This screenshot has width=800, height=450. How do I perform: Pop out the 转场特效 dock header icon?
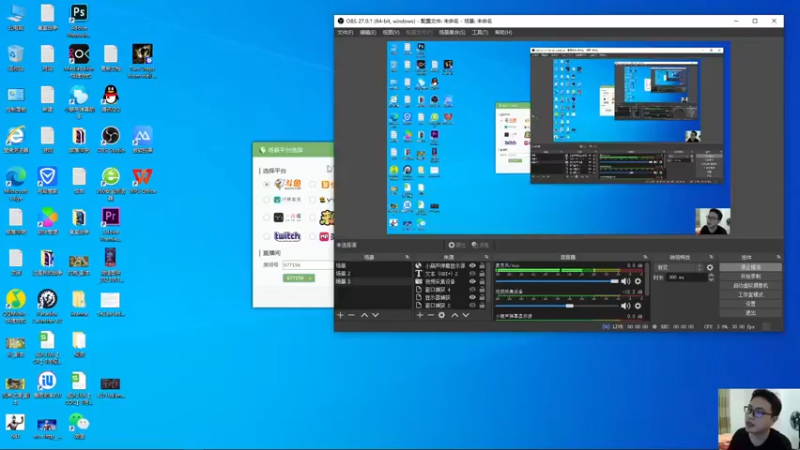[x=711, y=257]
